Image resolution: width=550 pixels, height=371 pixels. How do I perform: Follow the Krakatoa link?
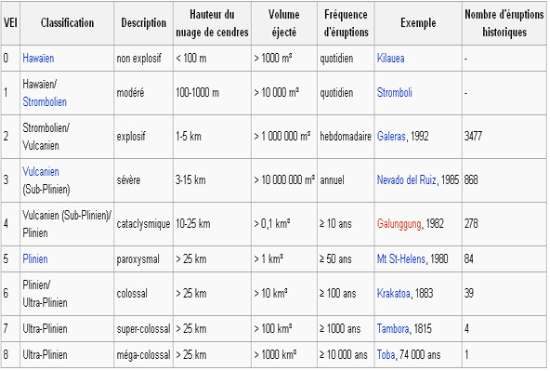point(394,294)
